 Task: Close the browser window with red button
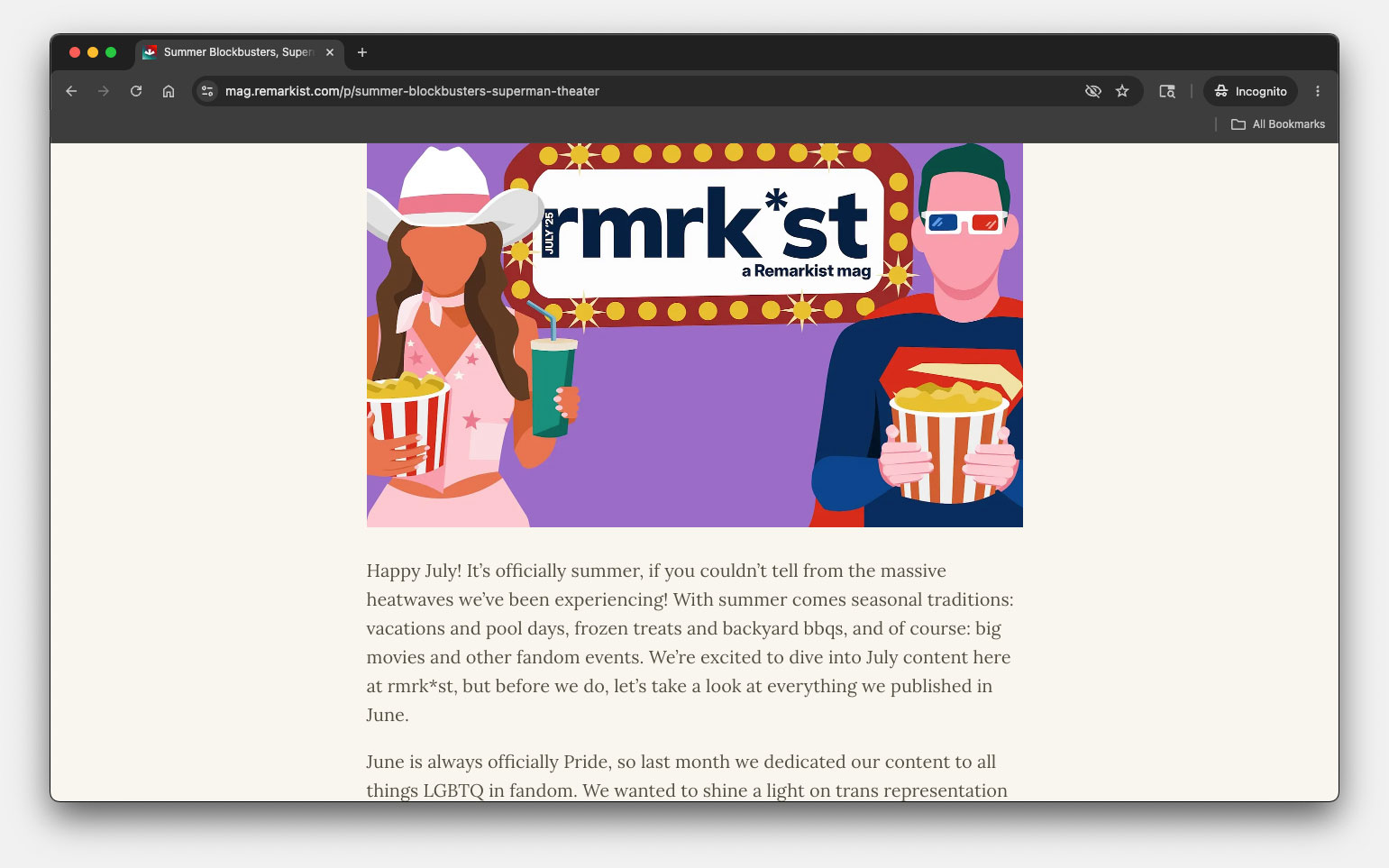click(75, 52)
